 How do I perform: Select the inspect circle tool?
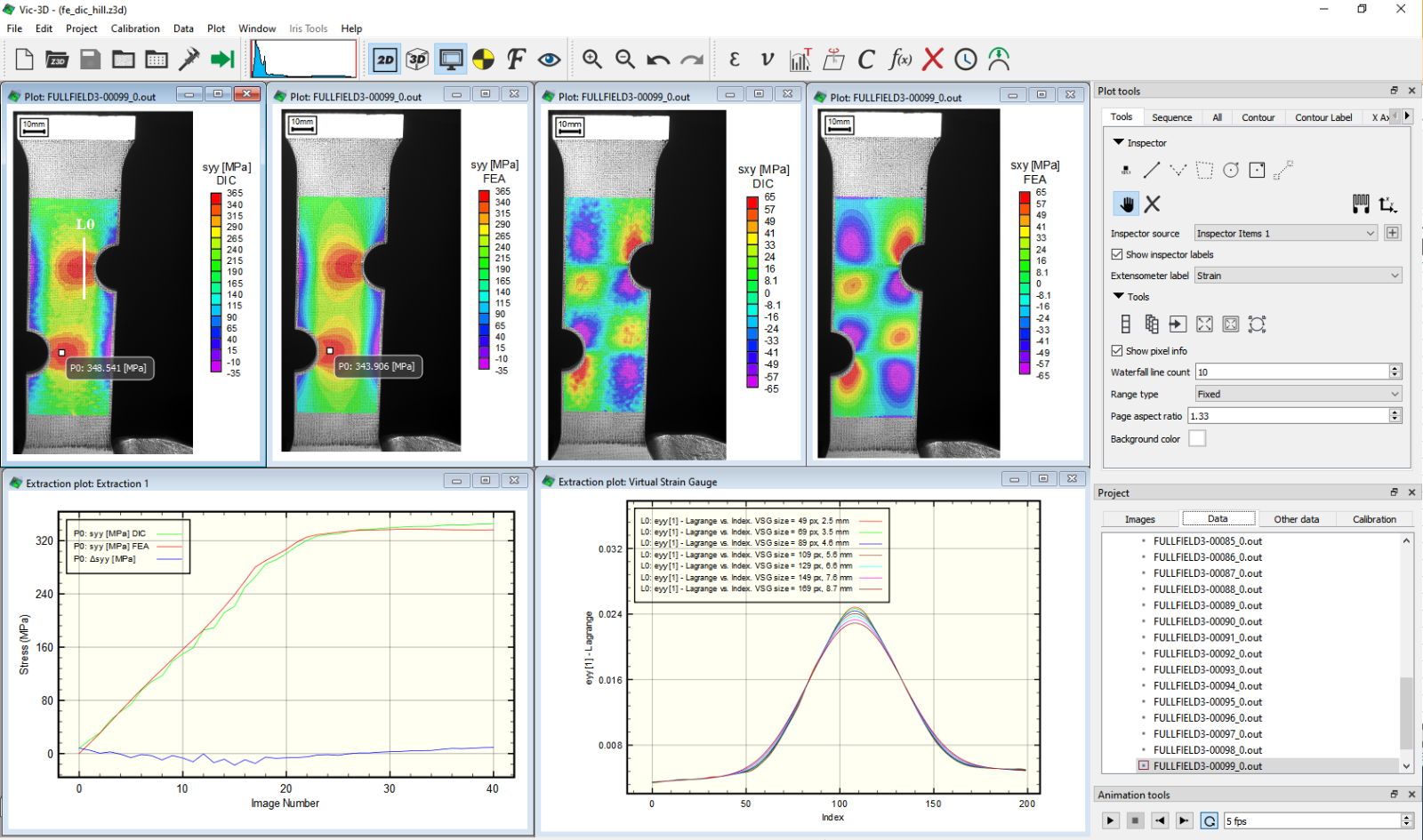[x=1231, y=170]
